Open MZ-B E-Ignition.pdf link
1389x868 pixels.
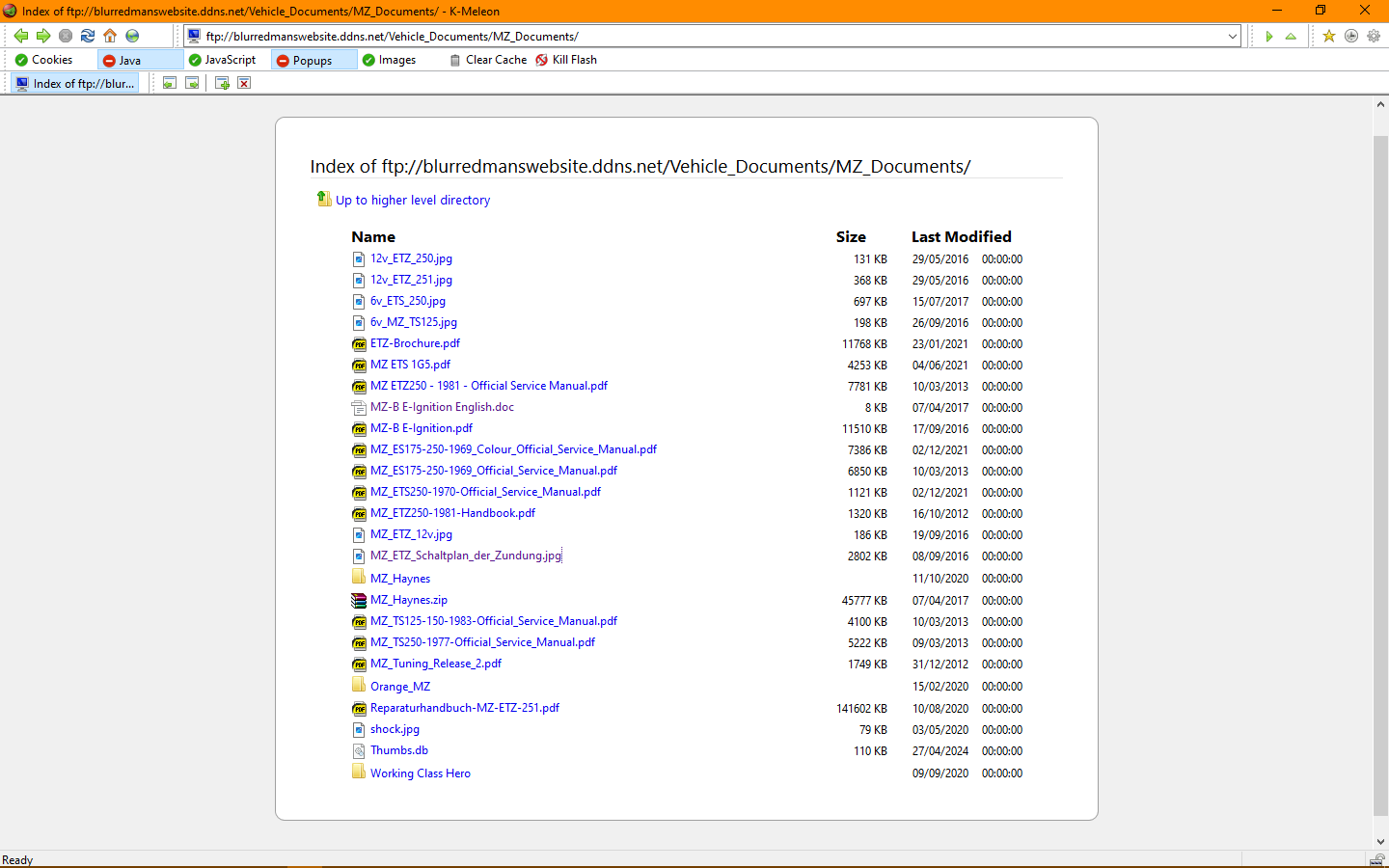(422, 428)
